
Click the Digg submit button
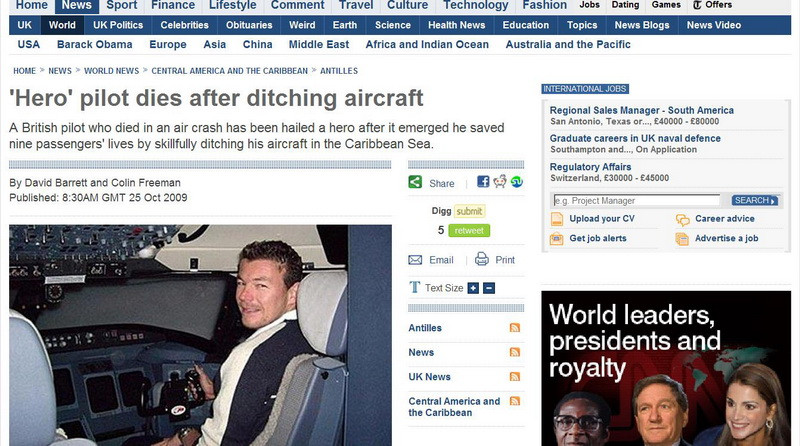(x=469, y=211)
